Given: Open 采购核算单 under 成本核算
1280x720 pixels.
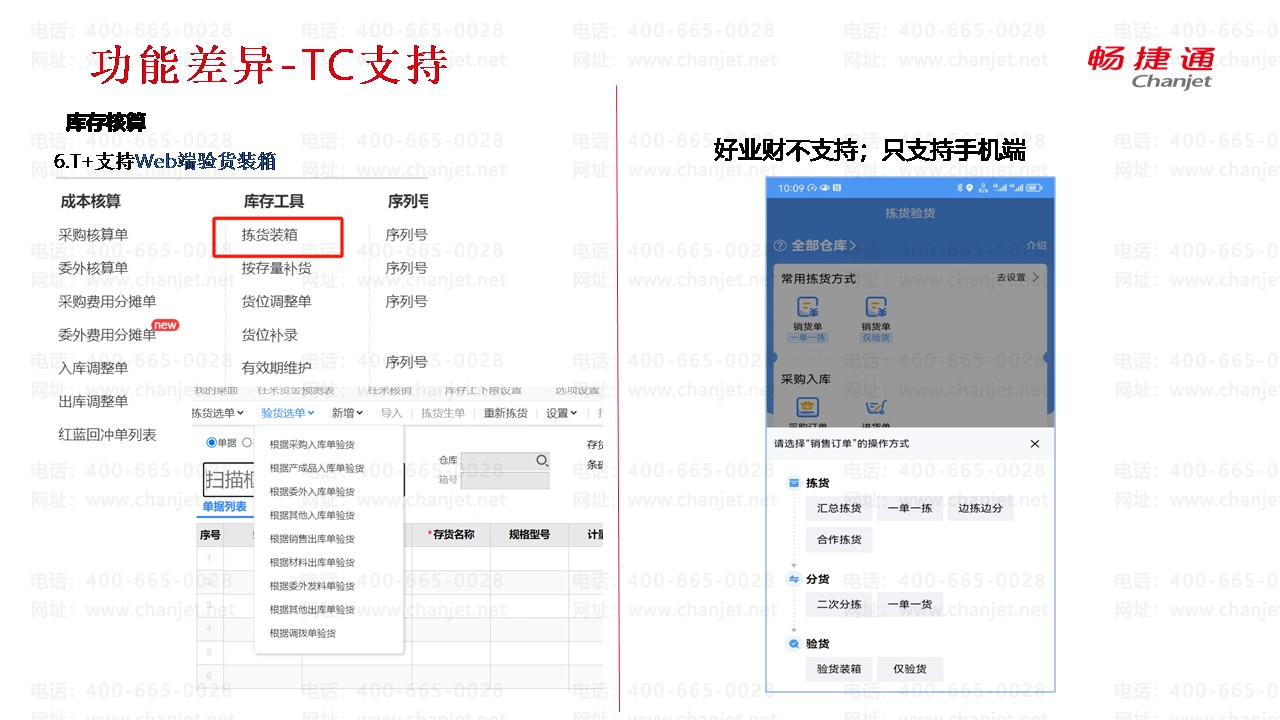Looking at the screenshot, I should point(93,235).
